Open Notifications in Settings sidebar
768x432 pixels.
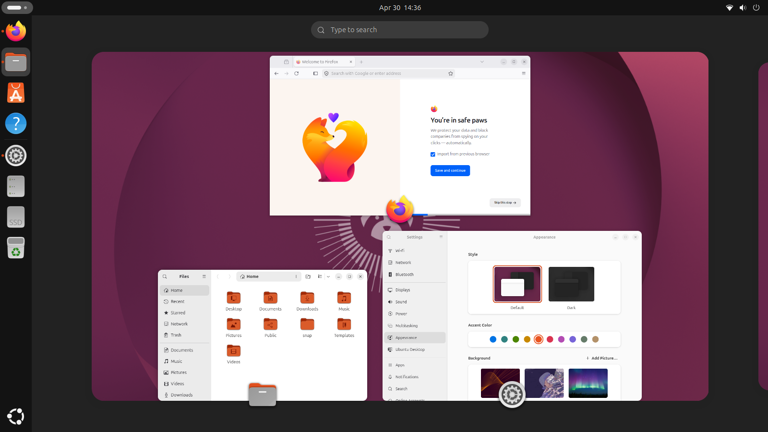(x=415, y=377)
